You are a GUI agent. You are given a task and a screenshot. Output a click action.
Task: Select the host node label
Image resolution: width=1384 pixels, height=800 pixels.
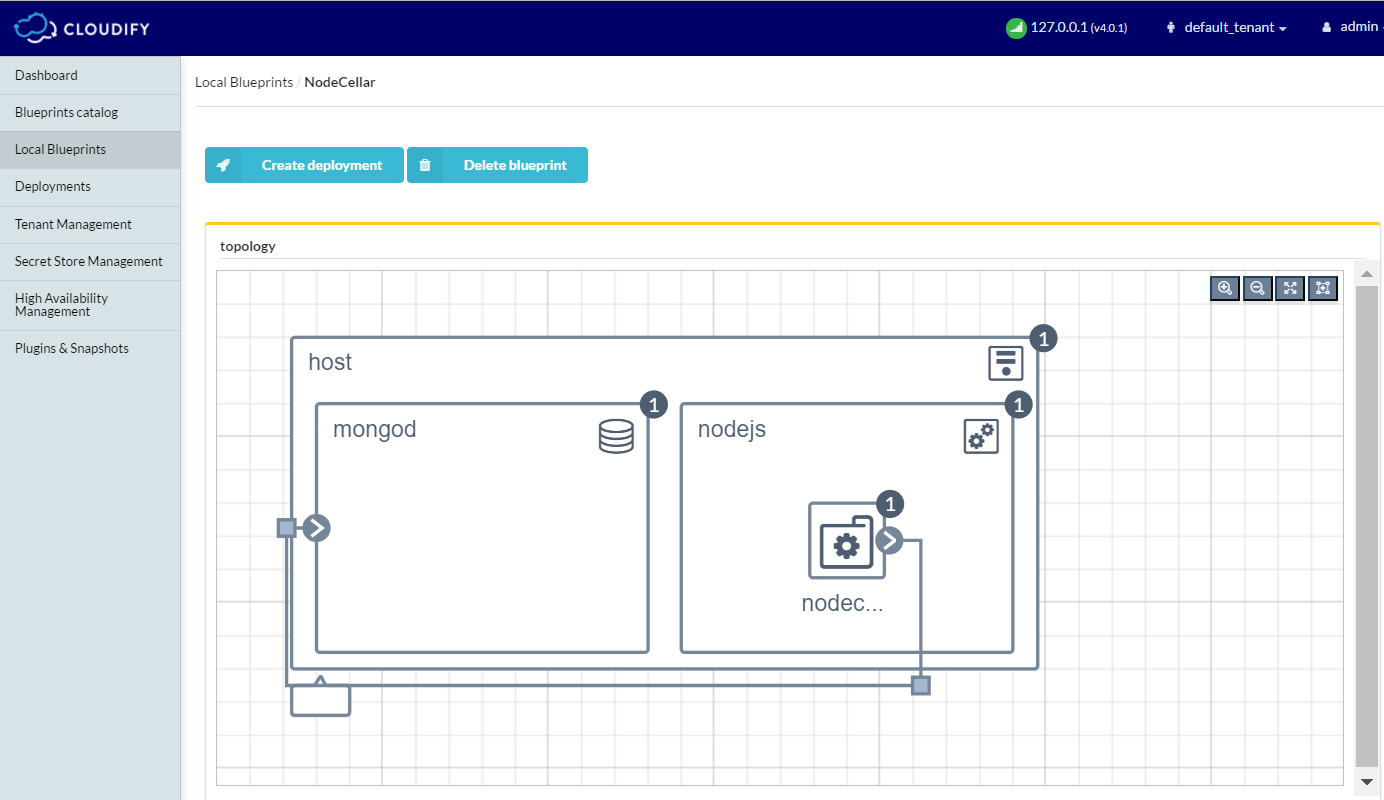tap(330, 362)
